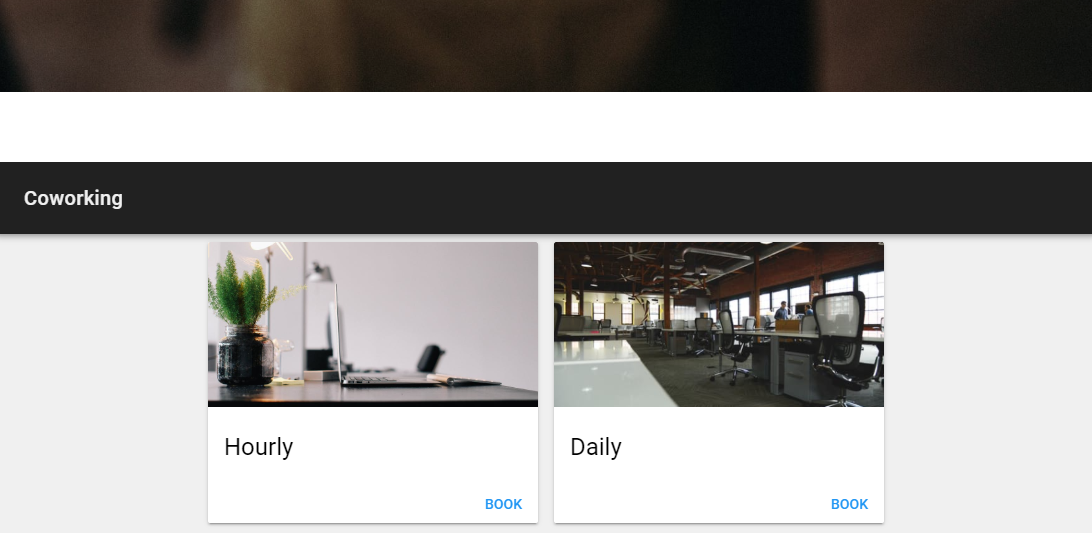Click BOOK on the Hourly card
Screen dimensions: 1092x559
[x=503, y=504]
